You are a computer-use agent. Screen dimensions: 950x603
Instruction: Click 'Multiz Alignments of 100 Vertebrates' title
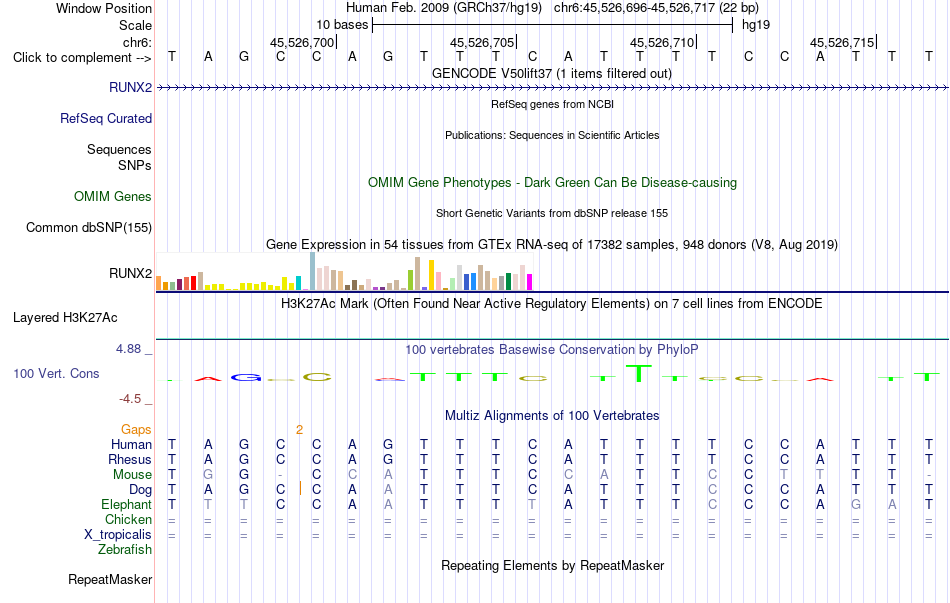552,415
